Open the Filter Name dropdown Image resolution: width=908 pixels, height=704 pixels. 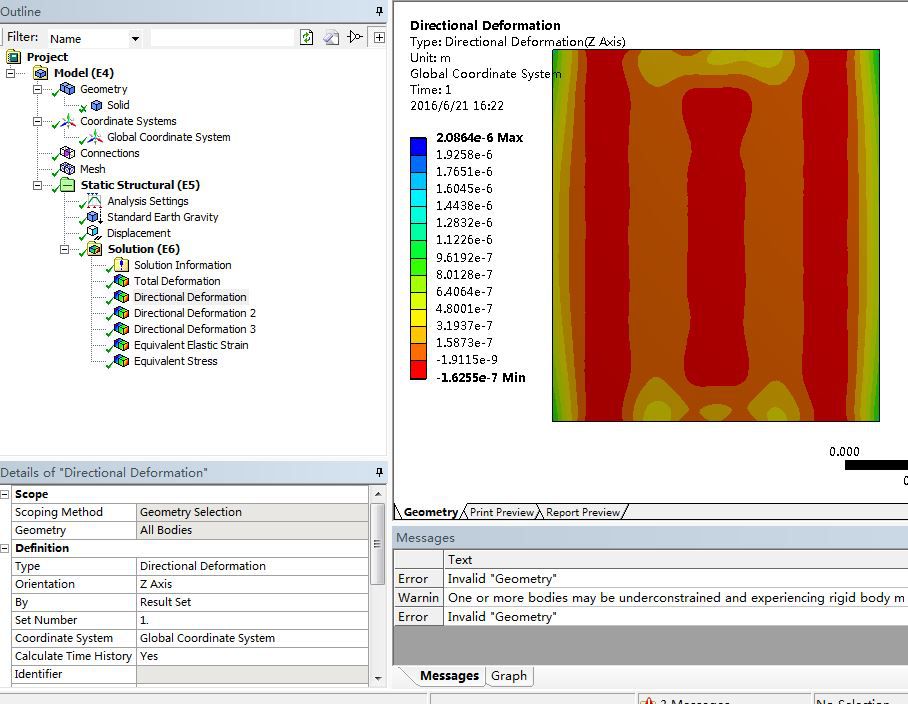135,39
